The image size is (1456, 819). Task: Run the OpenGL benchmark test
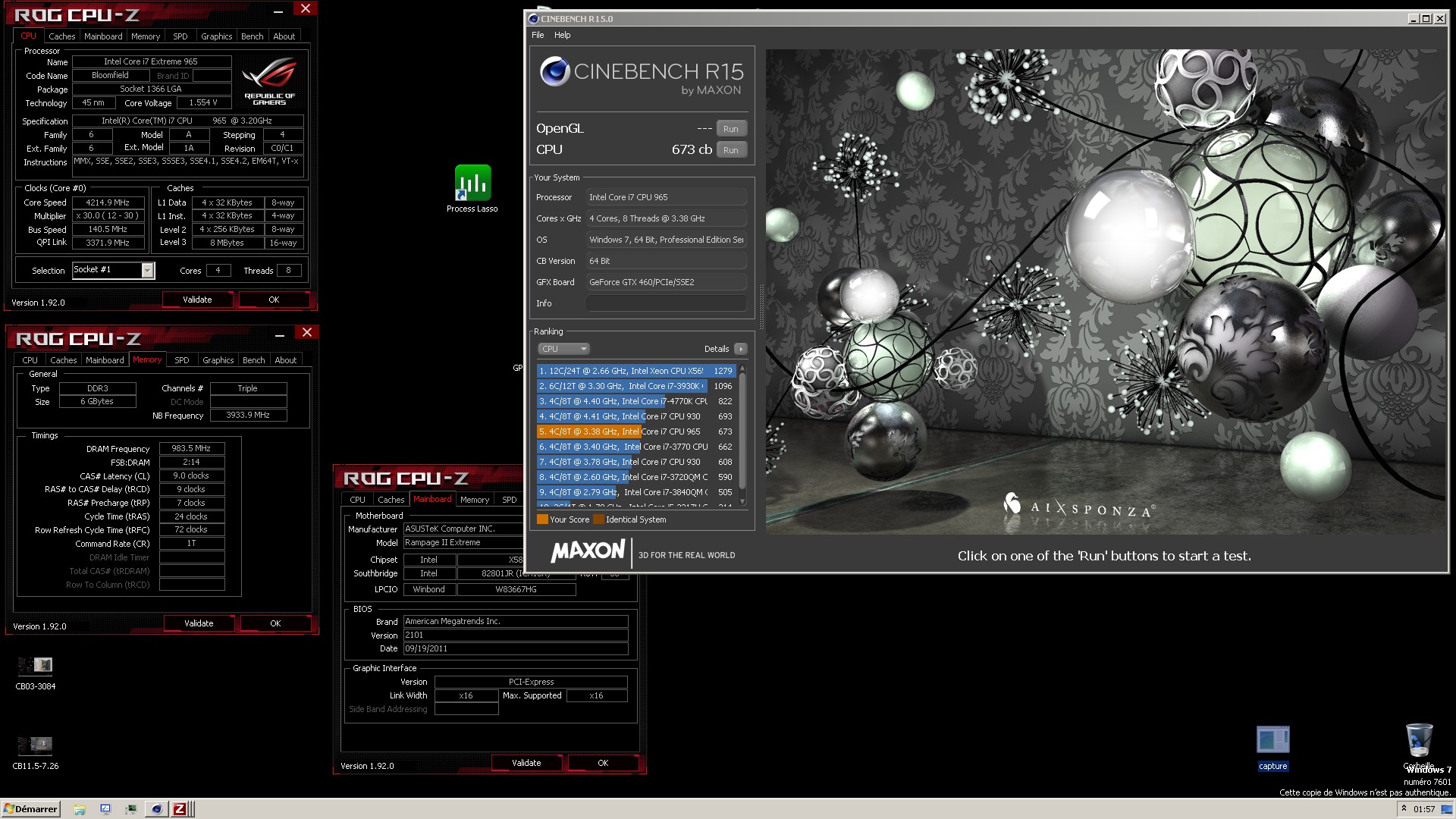point(730,129)
